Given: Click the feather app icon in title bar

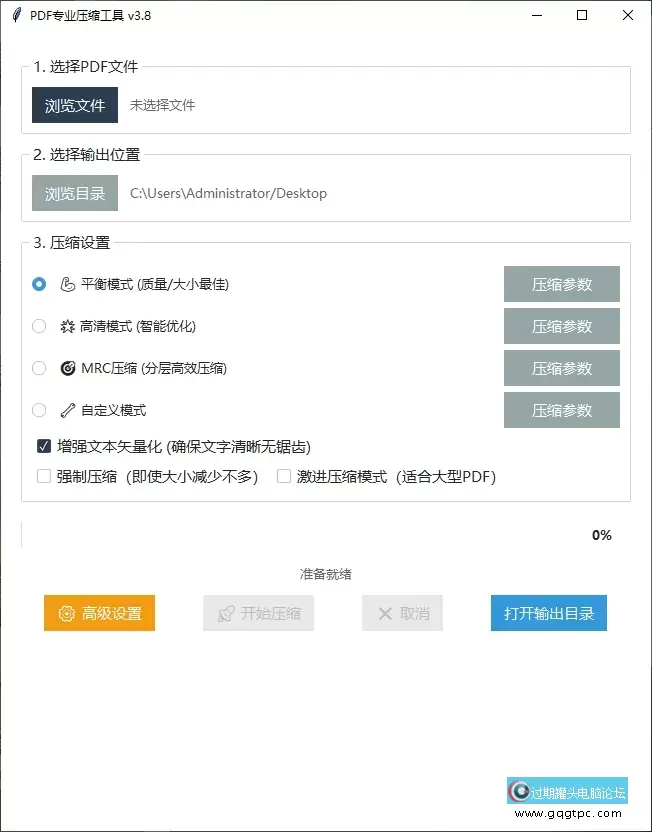Looking at the screenshot, I should coord(17,15).
